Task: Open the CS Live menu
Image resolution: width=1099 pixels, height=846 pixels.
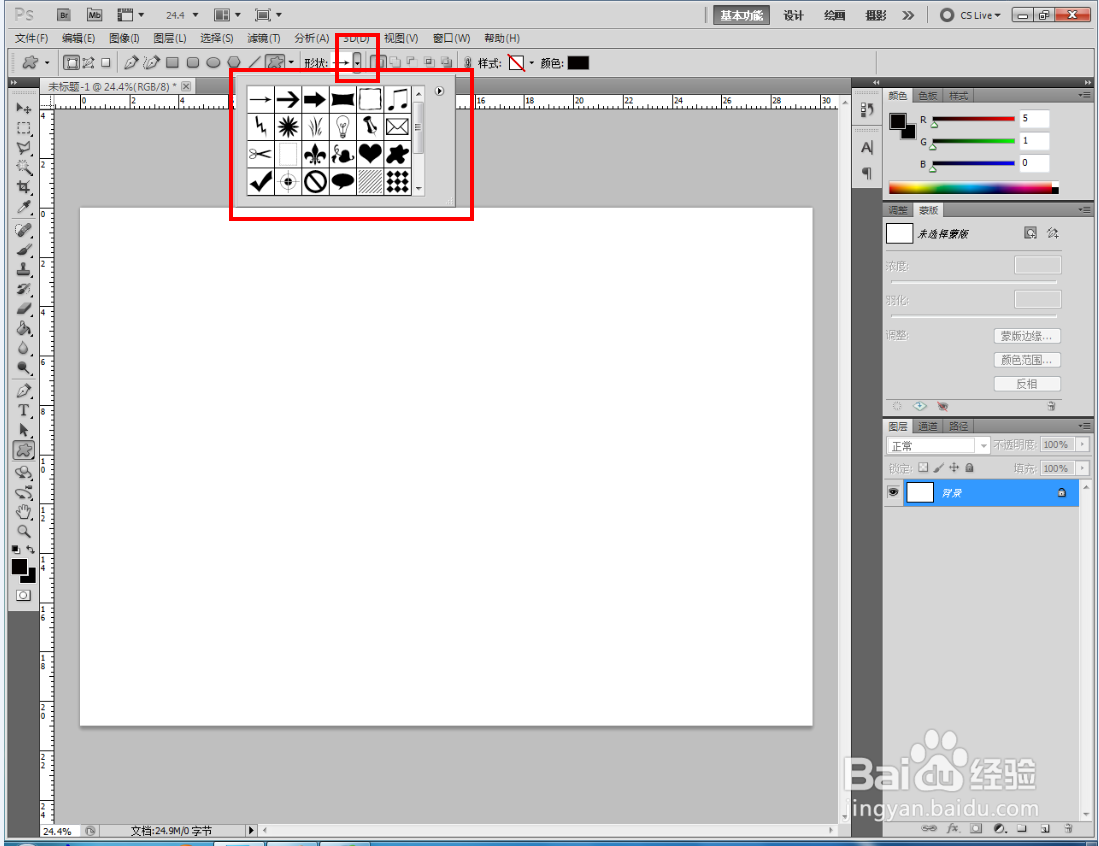Action: pos(971,15)
